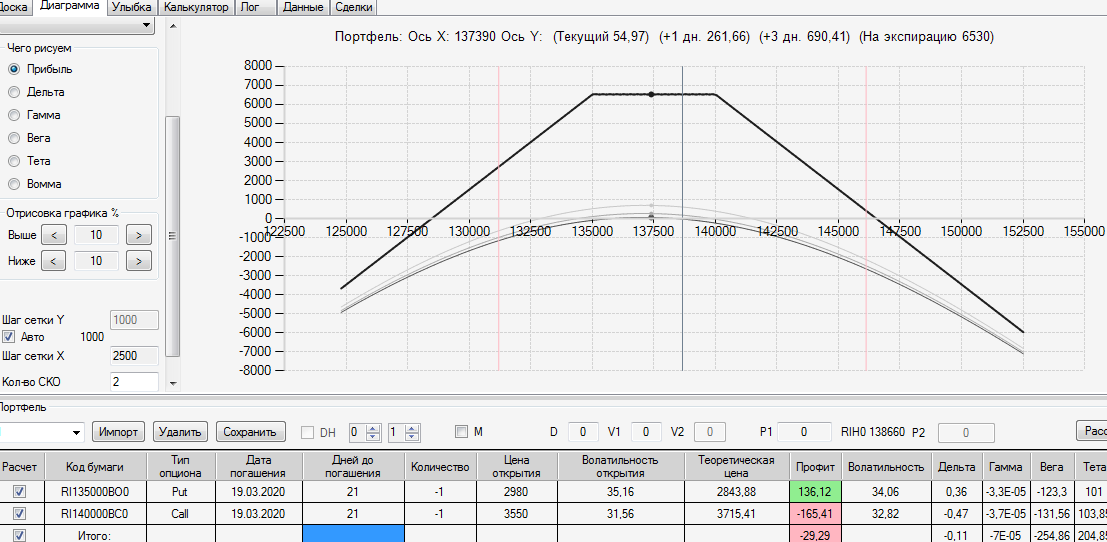Select the Вомма radio button

pos(13,183)
